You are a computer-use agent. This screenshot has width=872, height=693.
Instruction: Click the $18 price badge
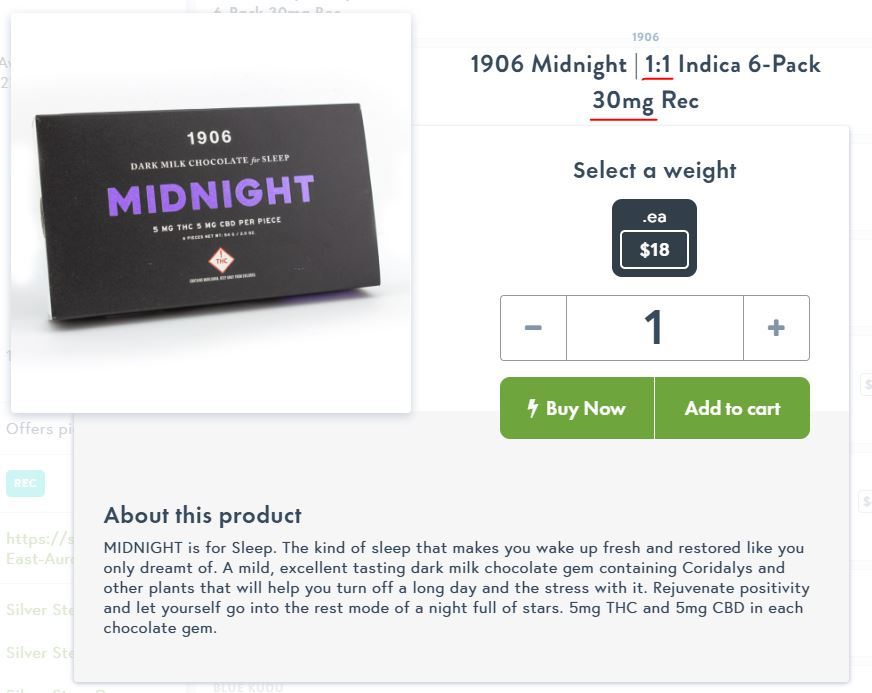pos(654,250)
